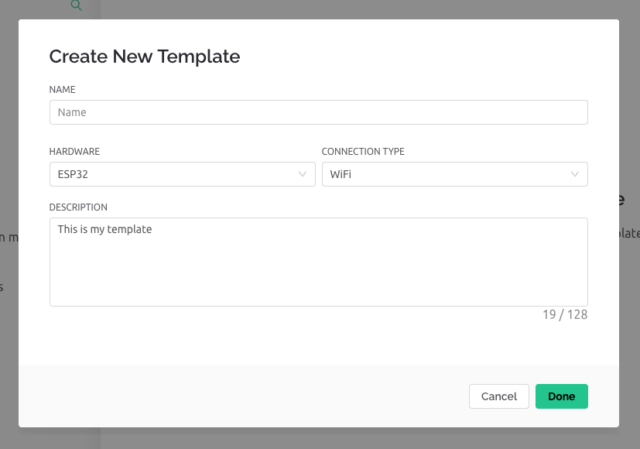Click the 19 / 128 character counter

coord(565,314)
